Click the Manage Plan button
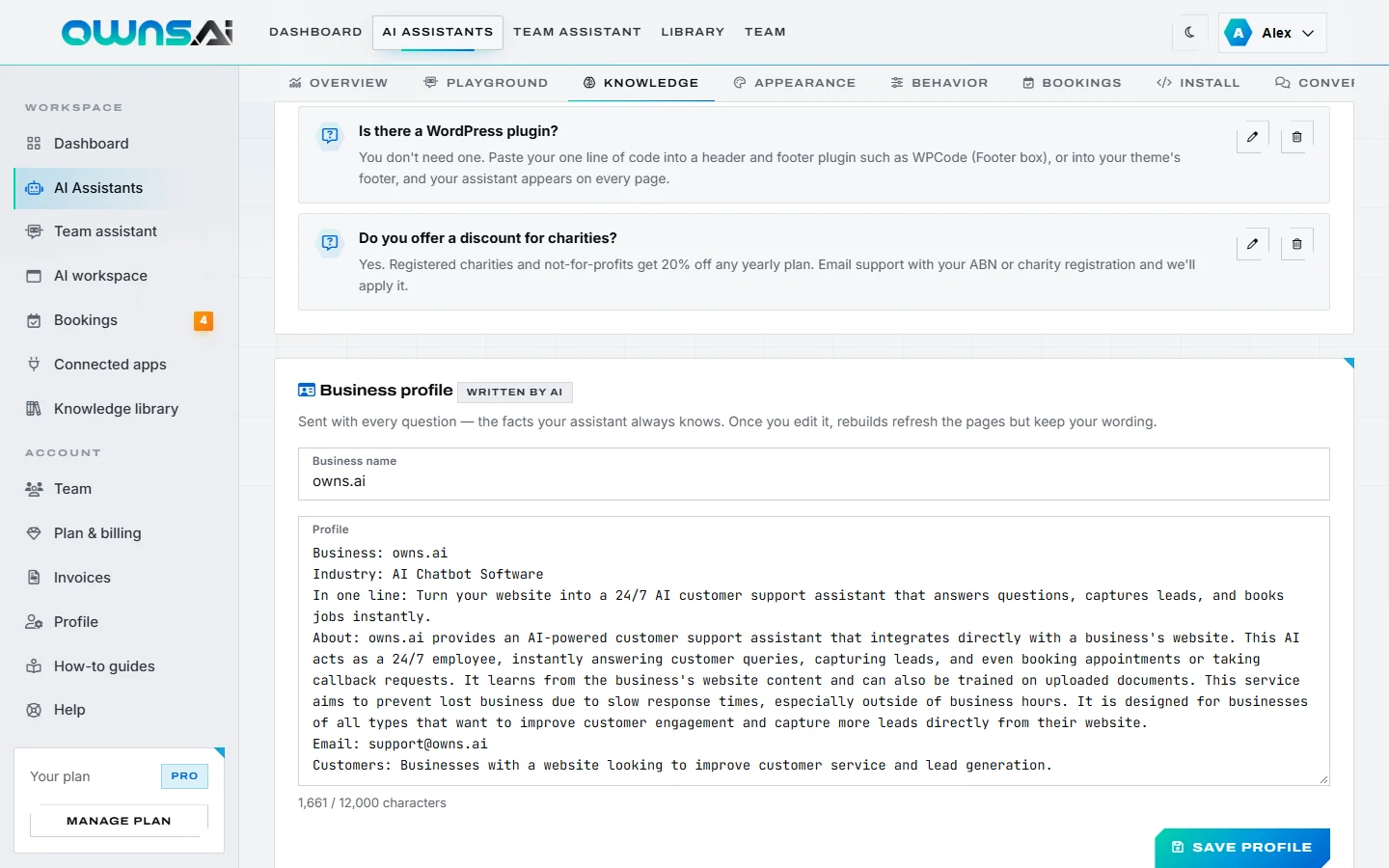 pyautogui.click(x=119, y=821)
